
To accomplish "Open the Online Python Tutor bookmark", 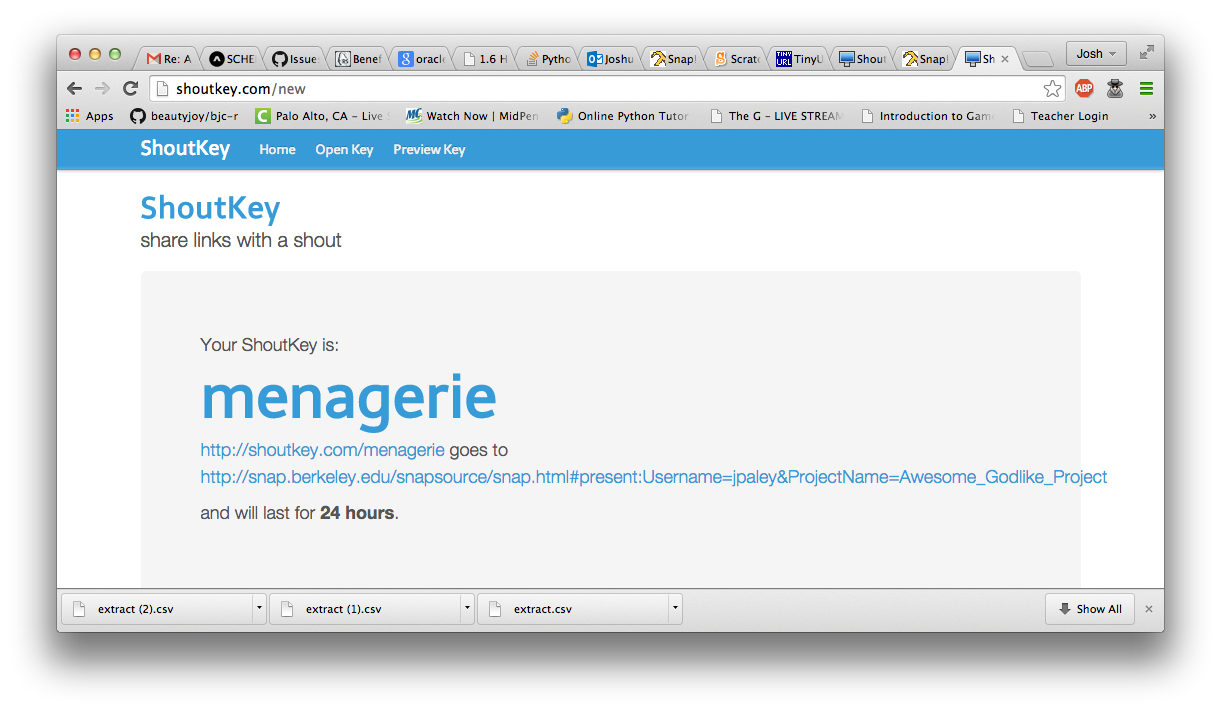I will (623, 116).
